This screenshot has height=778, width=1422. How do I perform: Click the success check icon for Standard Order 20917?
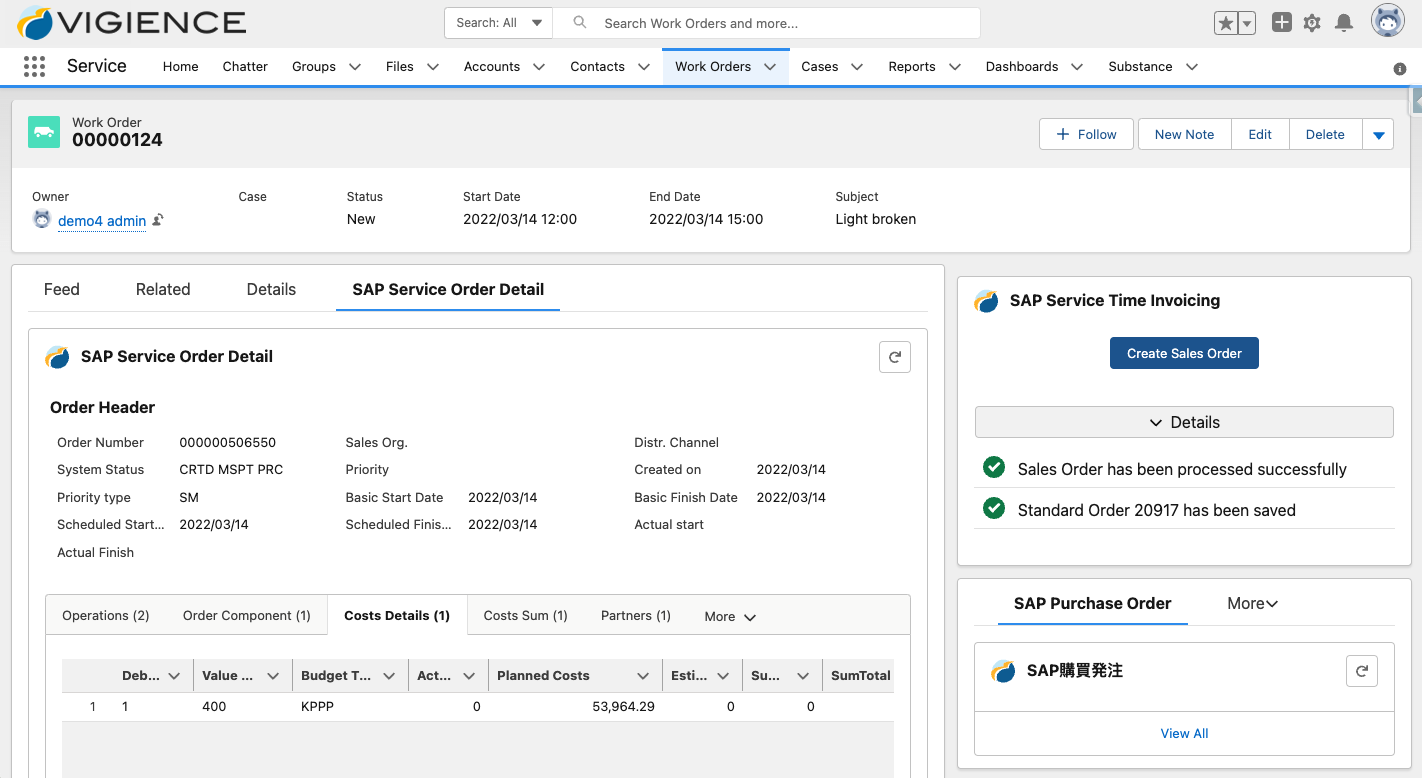(x=994, y=508)
